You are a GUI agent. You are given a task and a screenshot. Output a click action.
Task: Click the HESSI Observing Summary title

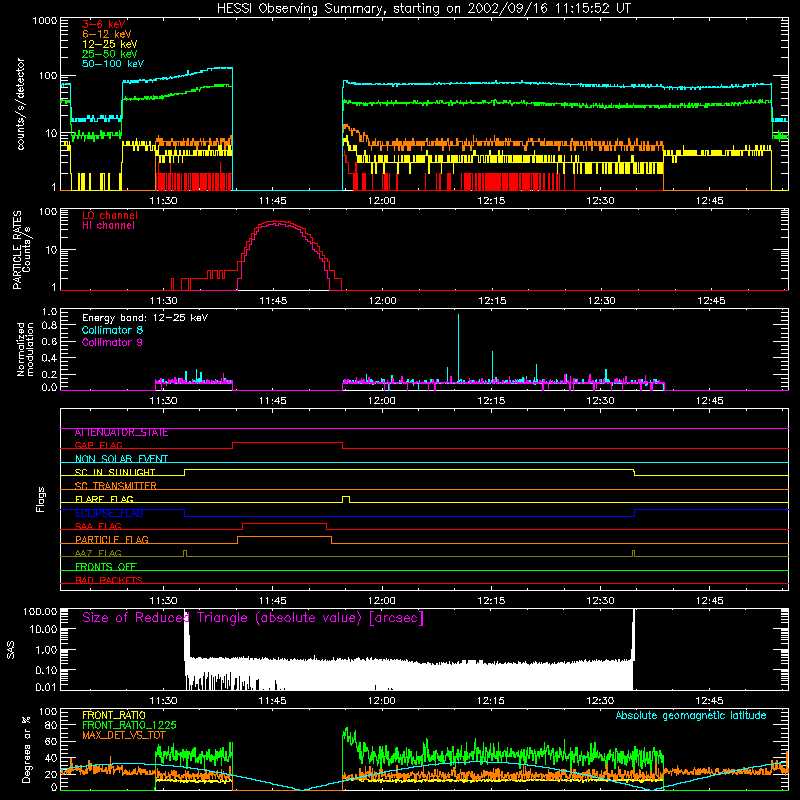[424, 9]
